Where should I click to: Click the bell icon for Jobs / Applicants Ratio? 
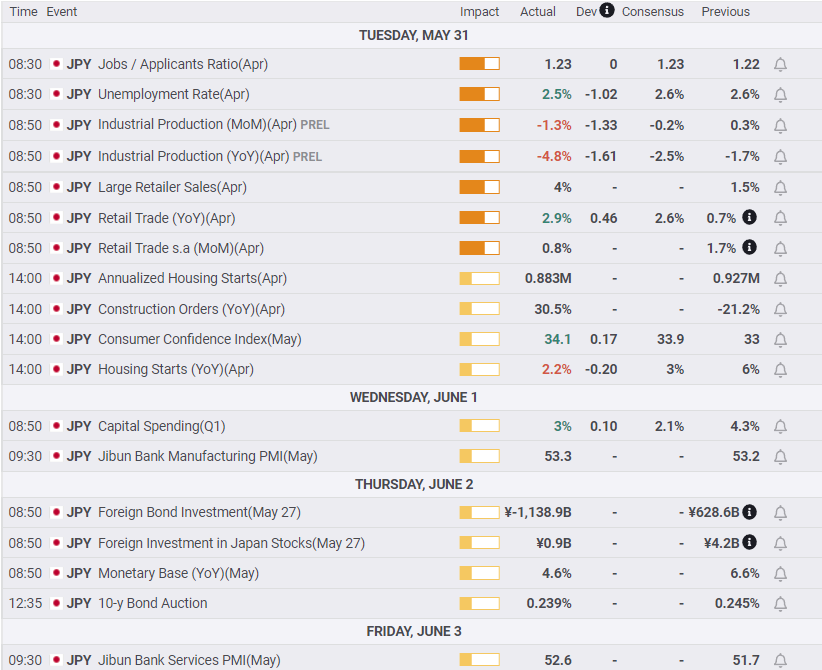click(x=780, y=64)
